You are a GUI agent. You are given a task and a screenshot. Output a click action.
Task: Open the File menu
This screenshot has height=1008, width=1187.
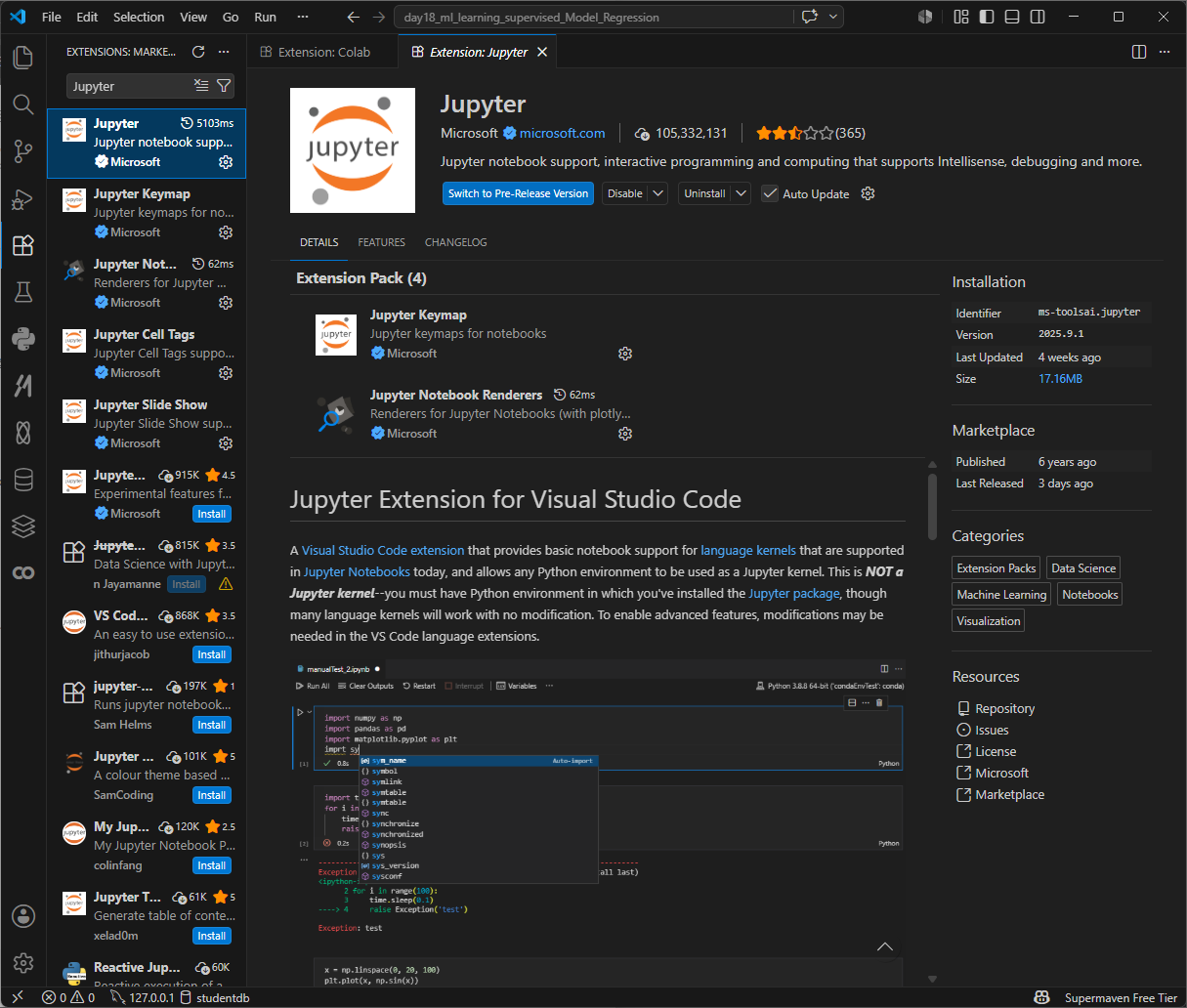coord(52,17)
